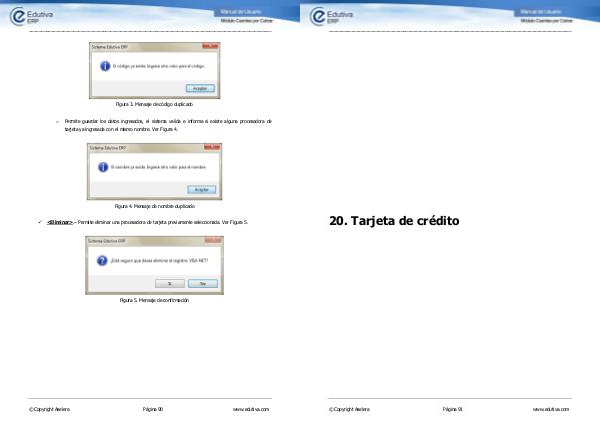The height and width of the screenshot is (424, 600).
Task: Click the question mark icon in confirmation dialog
Action: [100, 261]
